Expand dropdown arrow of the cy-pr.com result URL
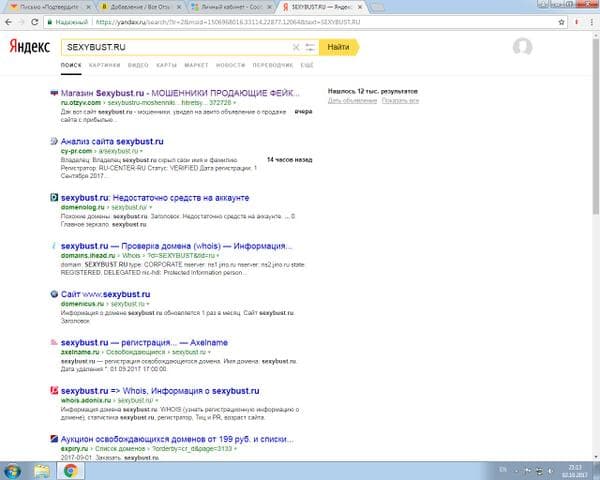 141,151
